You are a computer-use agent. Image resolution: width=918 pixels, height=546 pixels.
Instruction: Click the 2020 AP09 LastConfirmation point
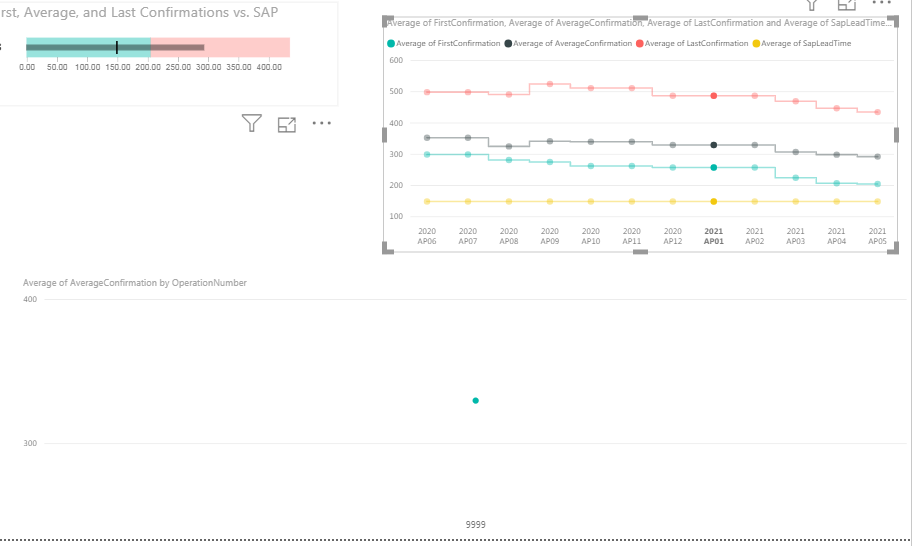[550, 84]
